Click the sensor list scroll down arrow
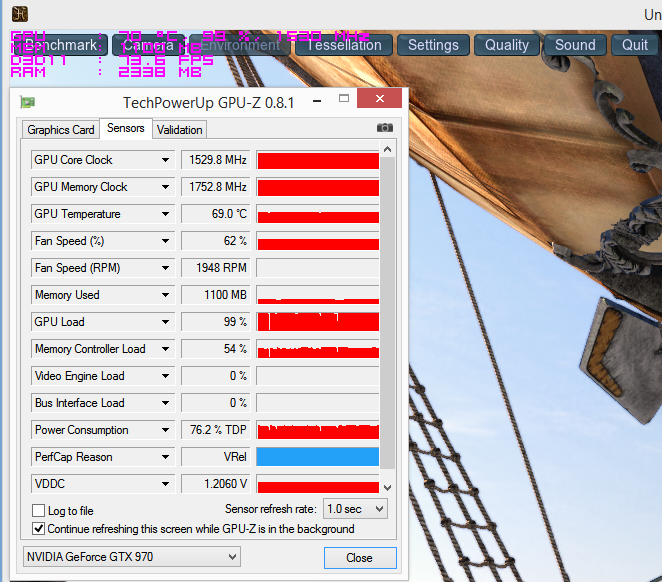662x582 pixels. pos(387,487)
